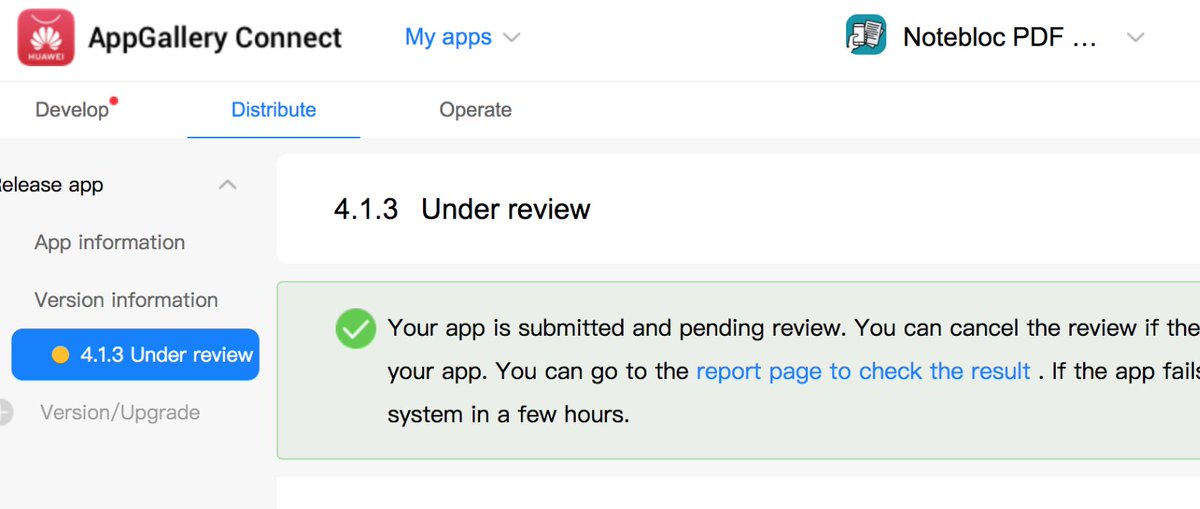Viewport: 1200px width, 509px height.
Task: Click the green success checkmark icon
Action: [356, 329]
